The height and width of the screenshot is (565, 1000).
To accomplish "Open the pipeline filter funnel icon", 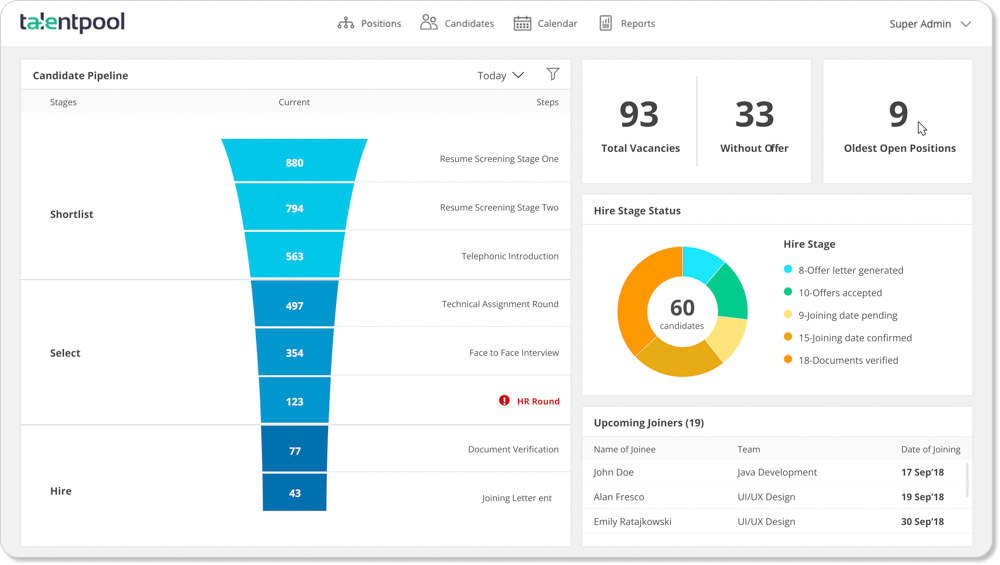I will pyautogui.click(x=553, y=74).
